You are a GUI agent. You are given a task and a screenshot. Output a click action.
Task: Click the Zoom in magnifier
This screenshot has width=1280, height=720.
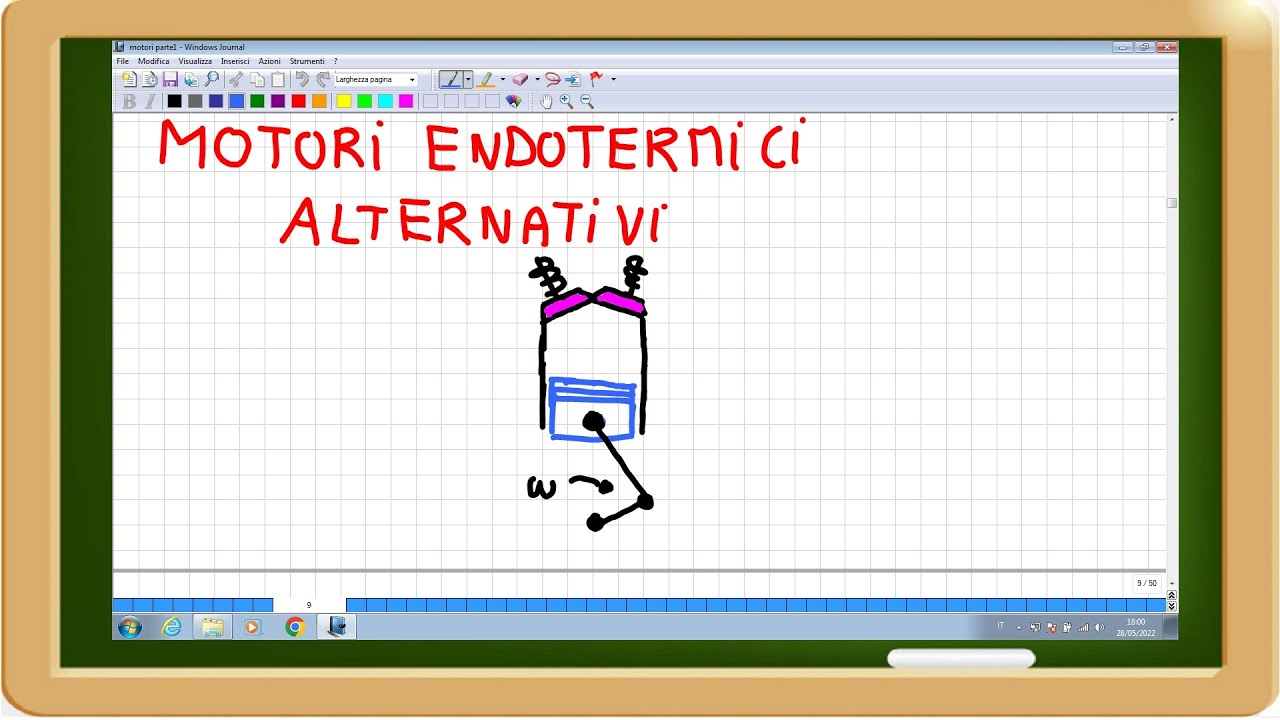coord(566,101)
